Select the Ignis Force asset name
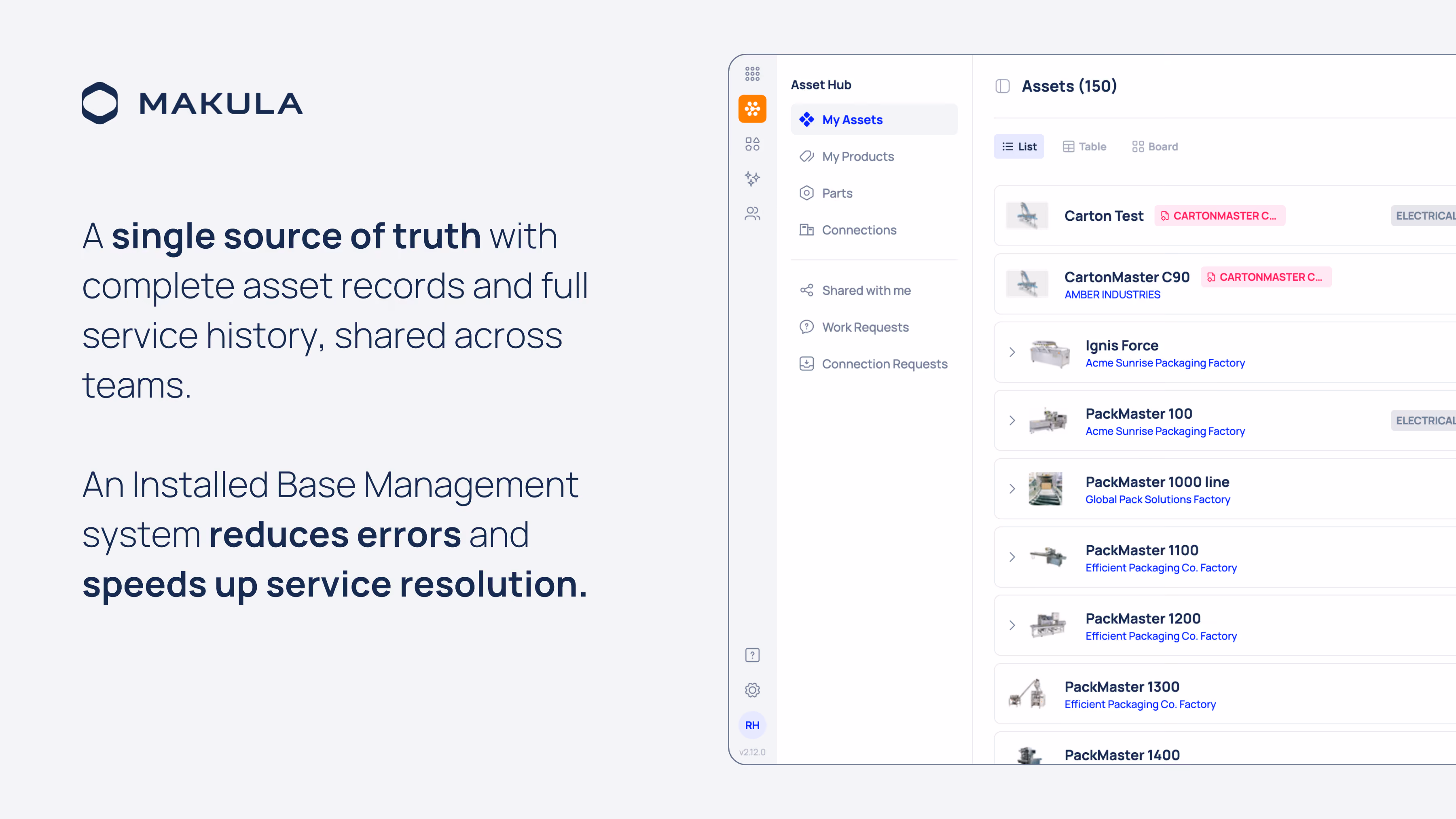Viewport: 1456px width, 819px height. (x=1122, y=345)
